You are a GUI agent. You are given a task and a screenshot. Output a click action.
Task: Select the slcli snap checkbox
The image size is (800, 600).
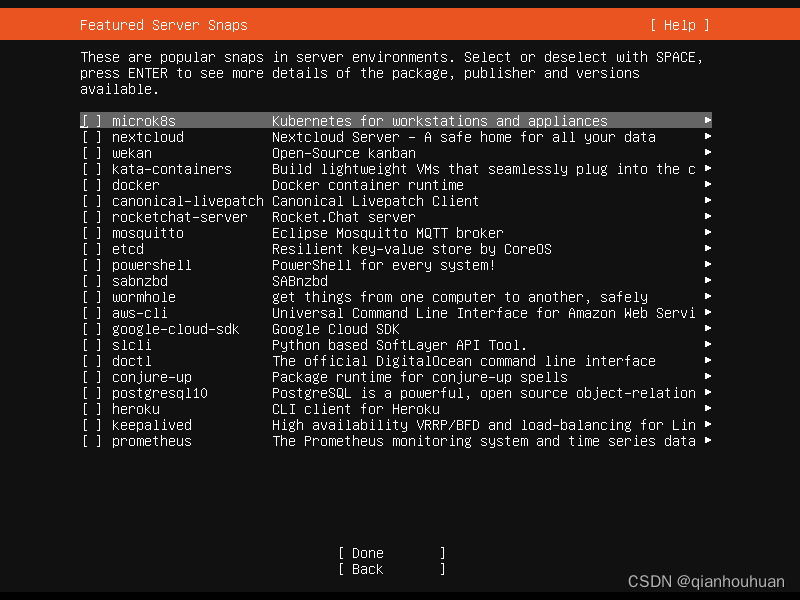92,345
